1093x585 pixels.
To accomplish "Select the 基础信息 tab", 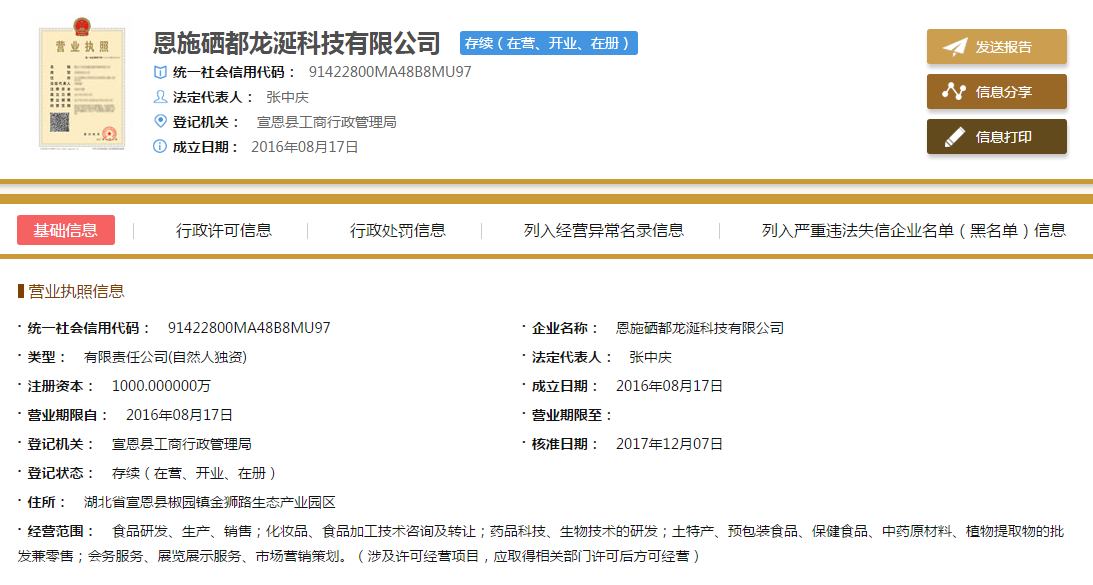I will pyautogui.click(x=66, y=230).
